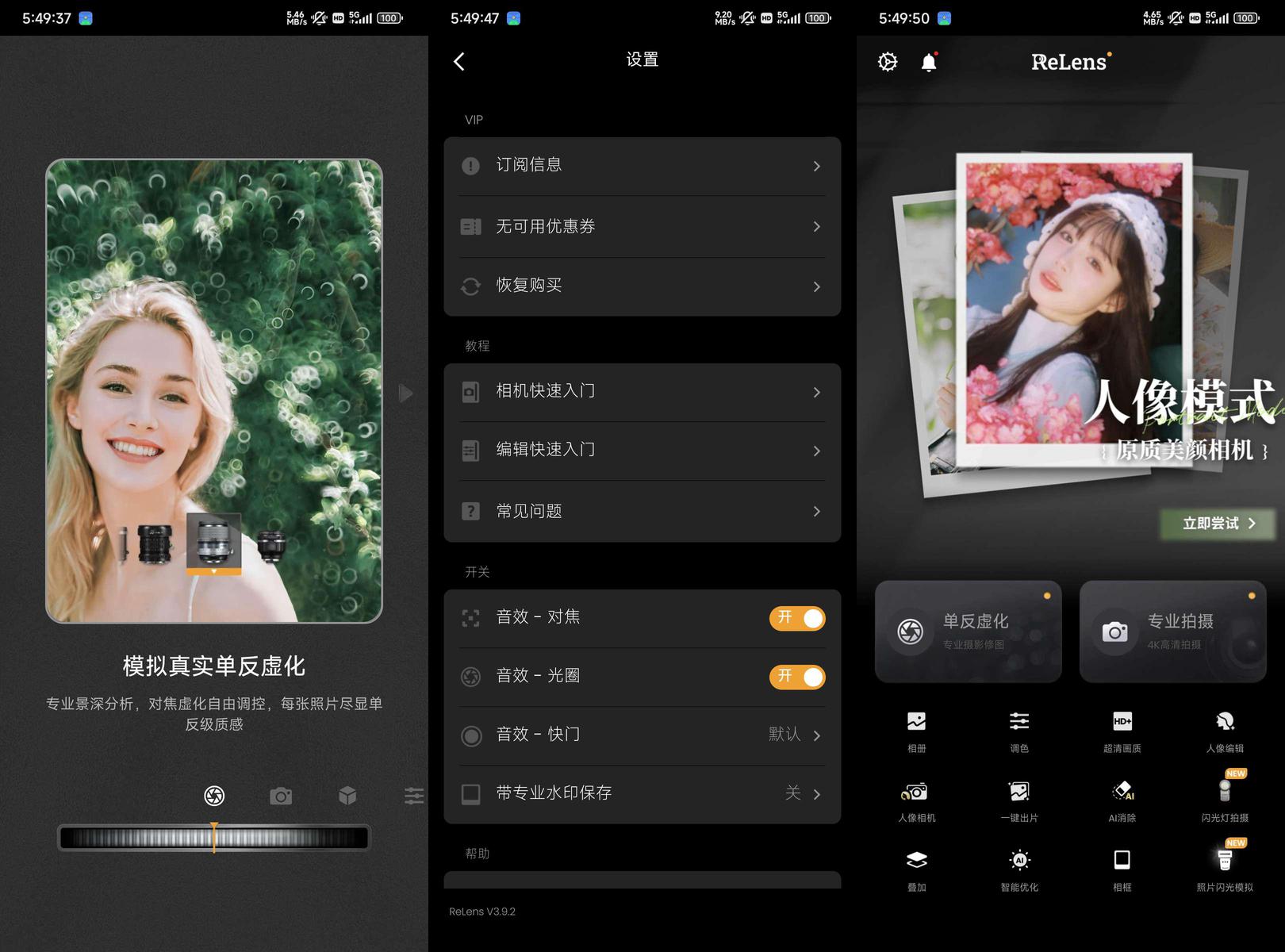The width and height of the screenshot is (1285, 952).
Task: Open the 相机快速入门 tutorial item
Action: point(642,392)
